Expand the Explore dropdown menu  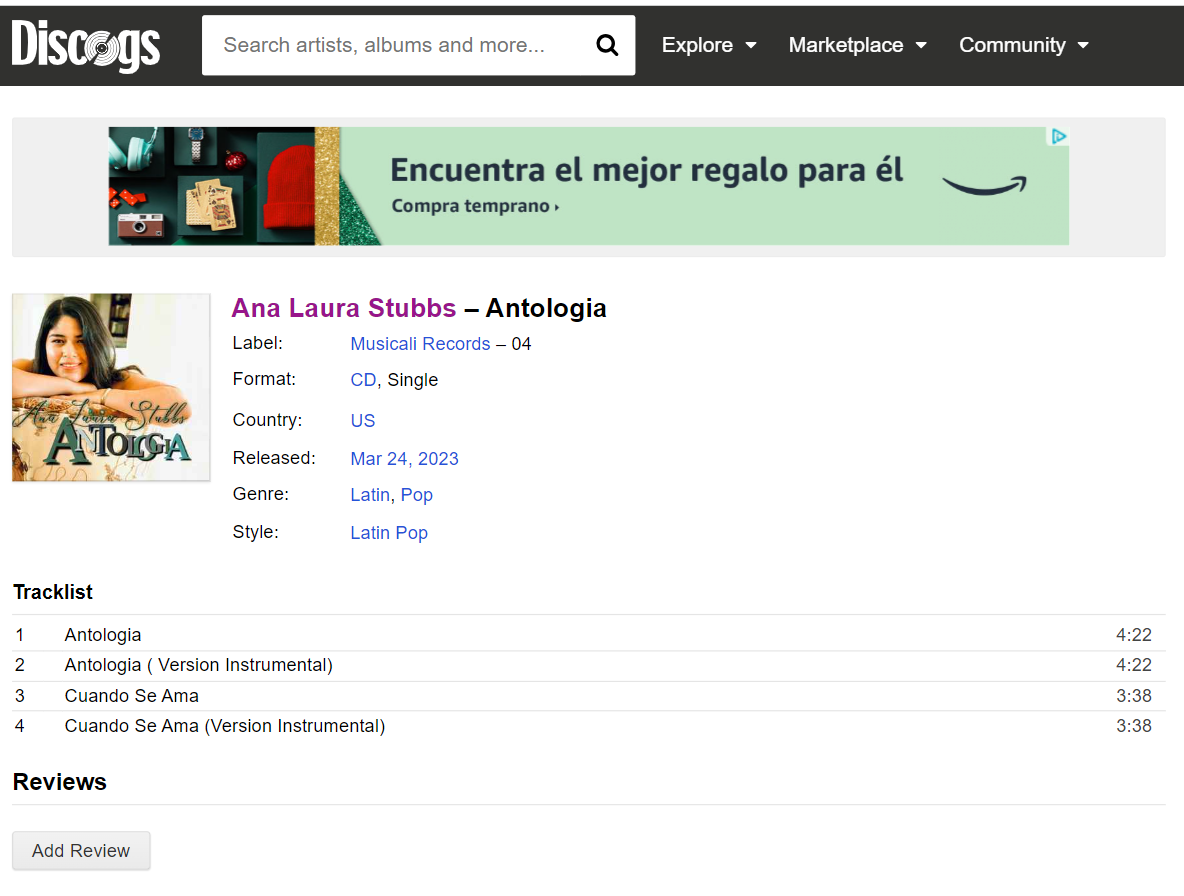point(709,45)
